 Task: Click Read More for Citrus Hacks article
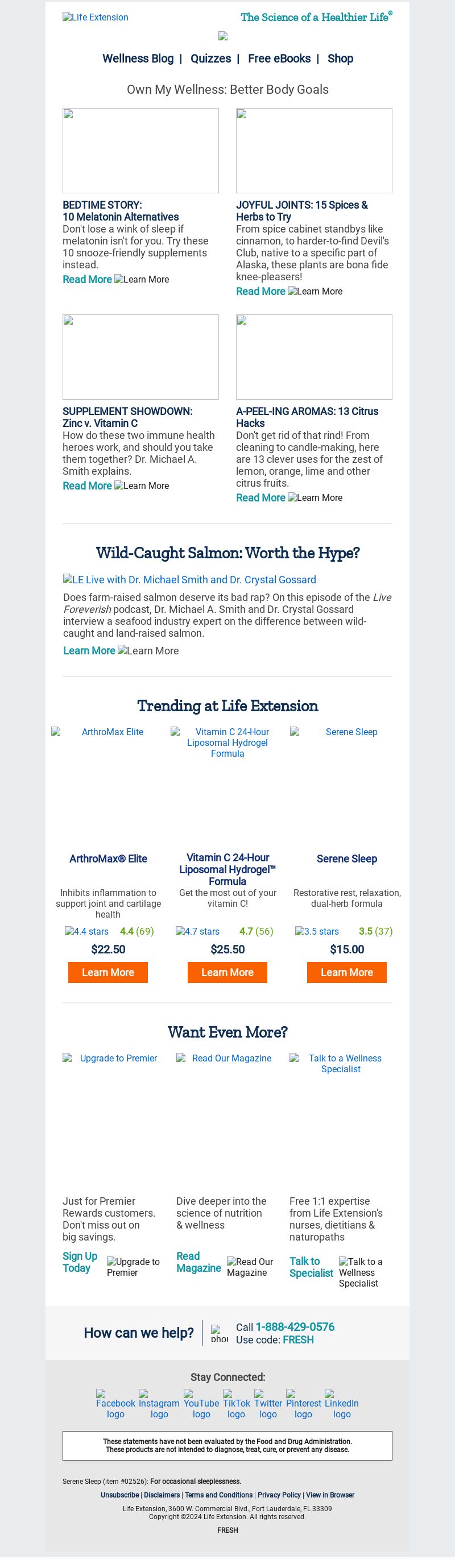click(x=260, y=497)
